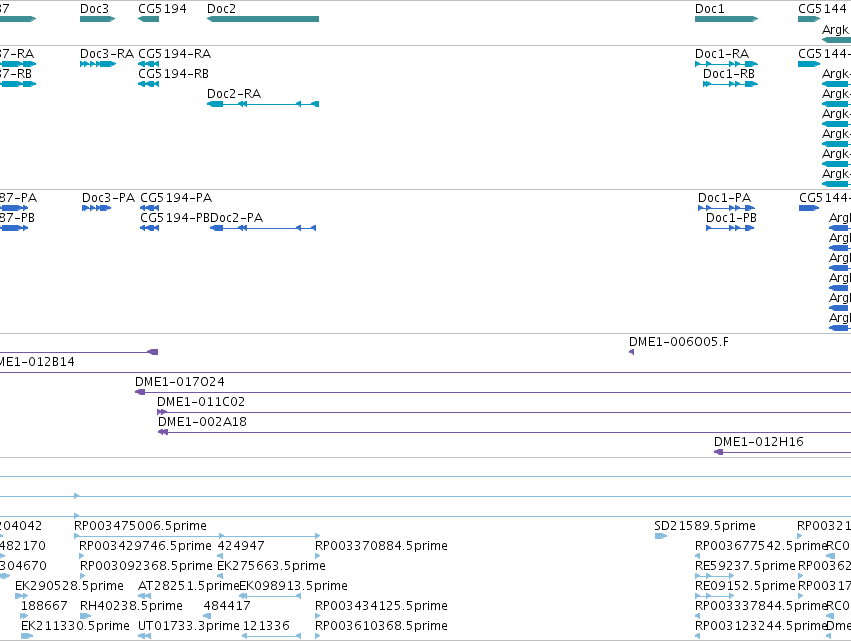851x641 pixels.
Task: Click the RE59237.5prime EST feature
Action: coord(714,576)
